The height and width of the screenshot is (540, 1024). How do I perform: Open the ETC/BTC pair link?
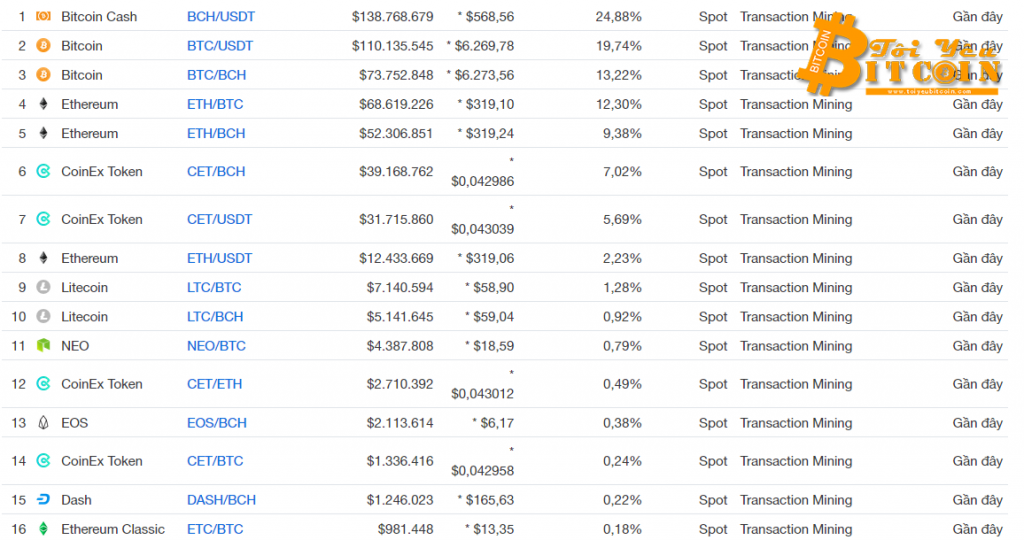click(x=214, y=529)
